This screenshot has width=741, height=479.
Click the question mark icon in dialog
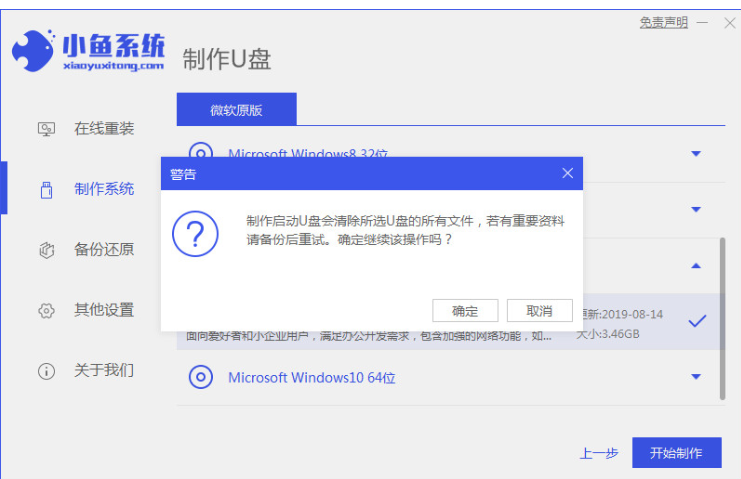[x=195, y=233]
